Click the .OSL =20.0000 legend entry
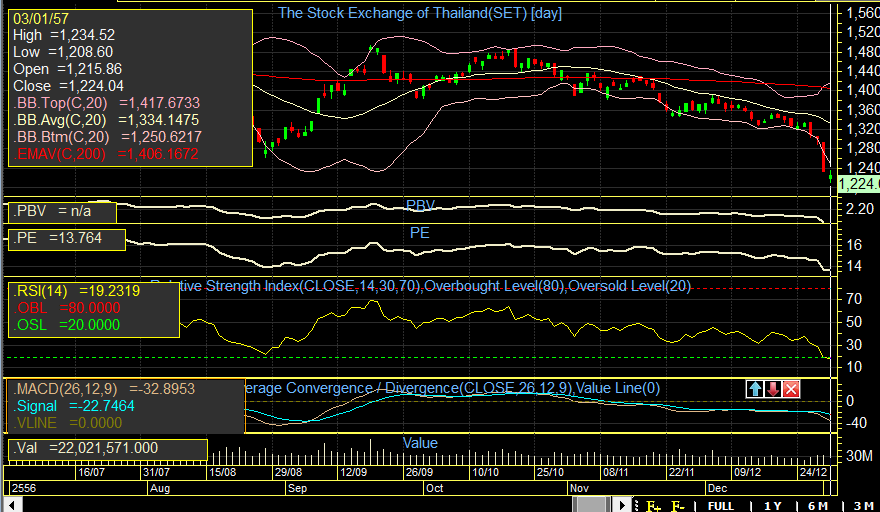Viewport: 880px width, 512px height. [x=67, y=324]
